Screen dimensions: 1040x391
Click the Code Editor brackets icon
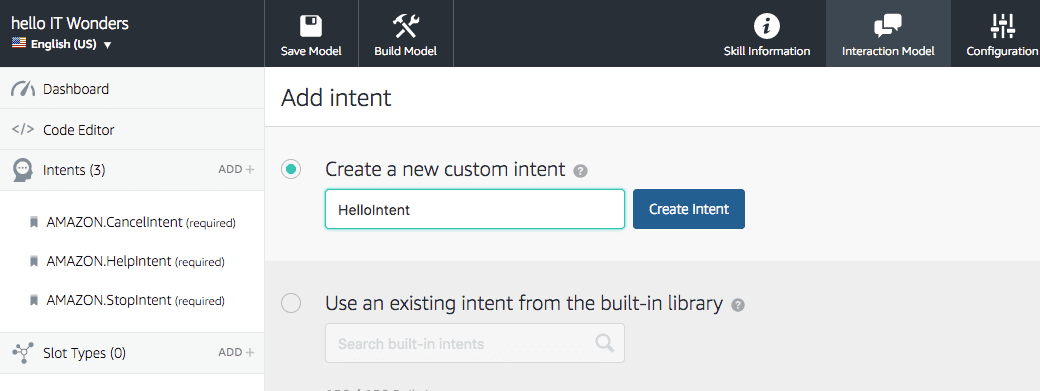point(23,129)
